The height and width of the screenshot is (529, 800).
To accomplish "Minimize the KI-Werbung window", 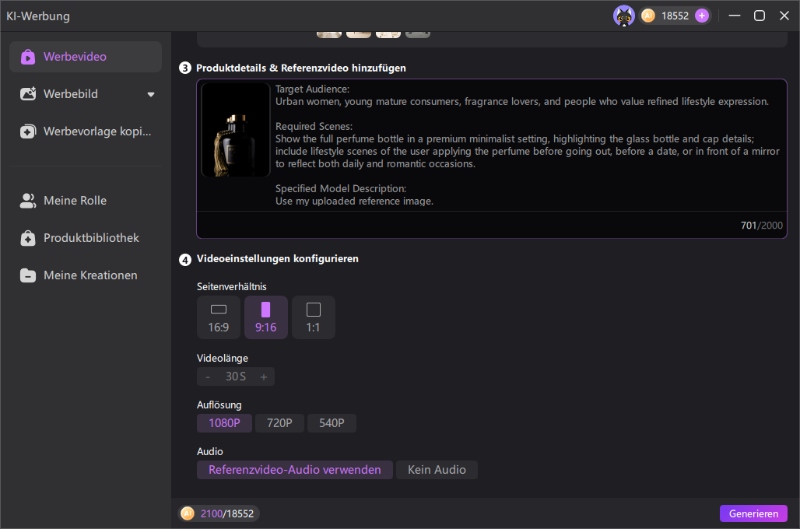I will coord(734,16).
